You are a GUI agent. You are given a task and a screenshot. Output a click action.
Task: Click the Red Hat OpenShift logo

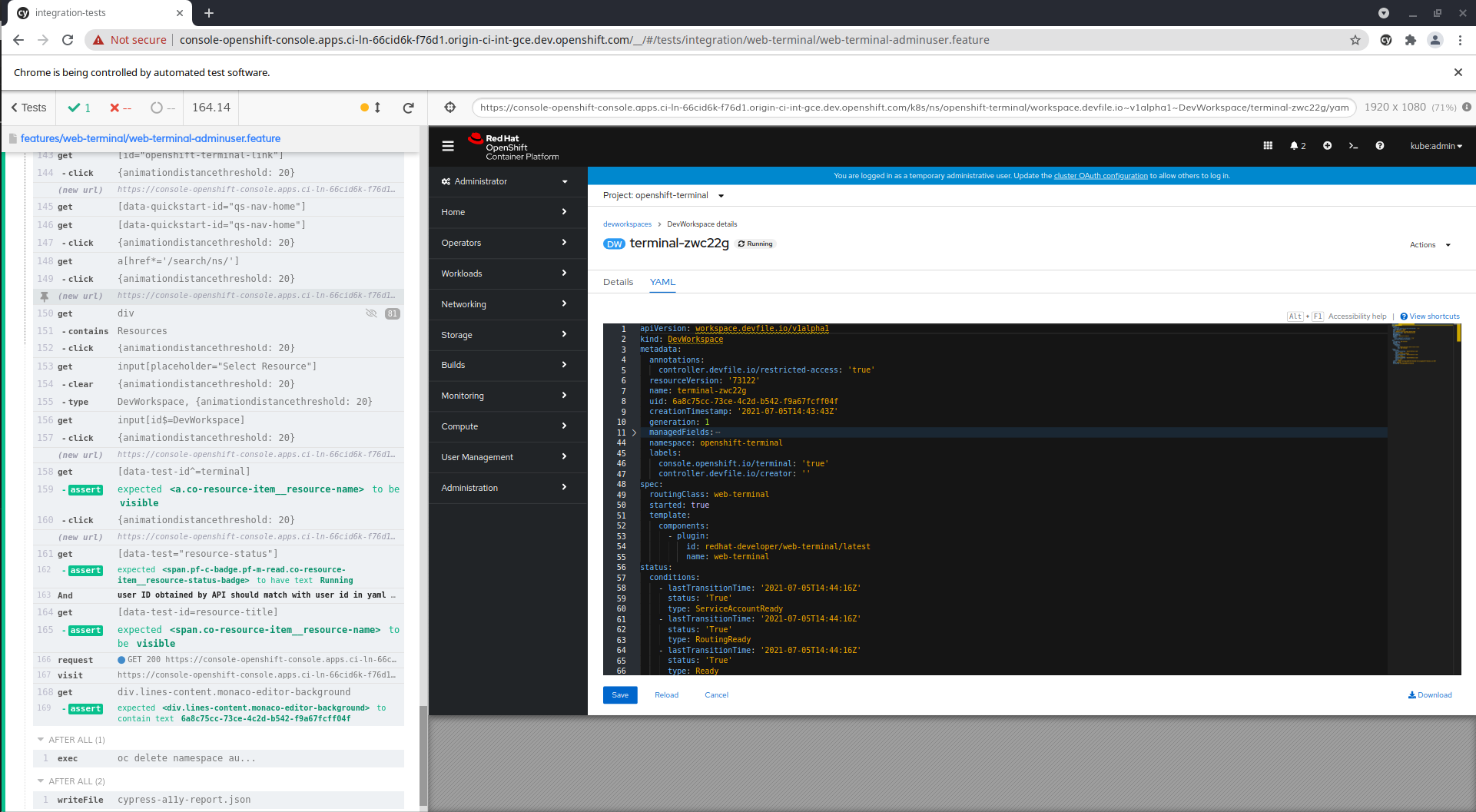513,147
